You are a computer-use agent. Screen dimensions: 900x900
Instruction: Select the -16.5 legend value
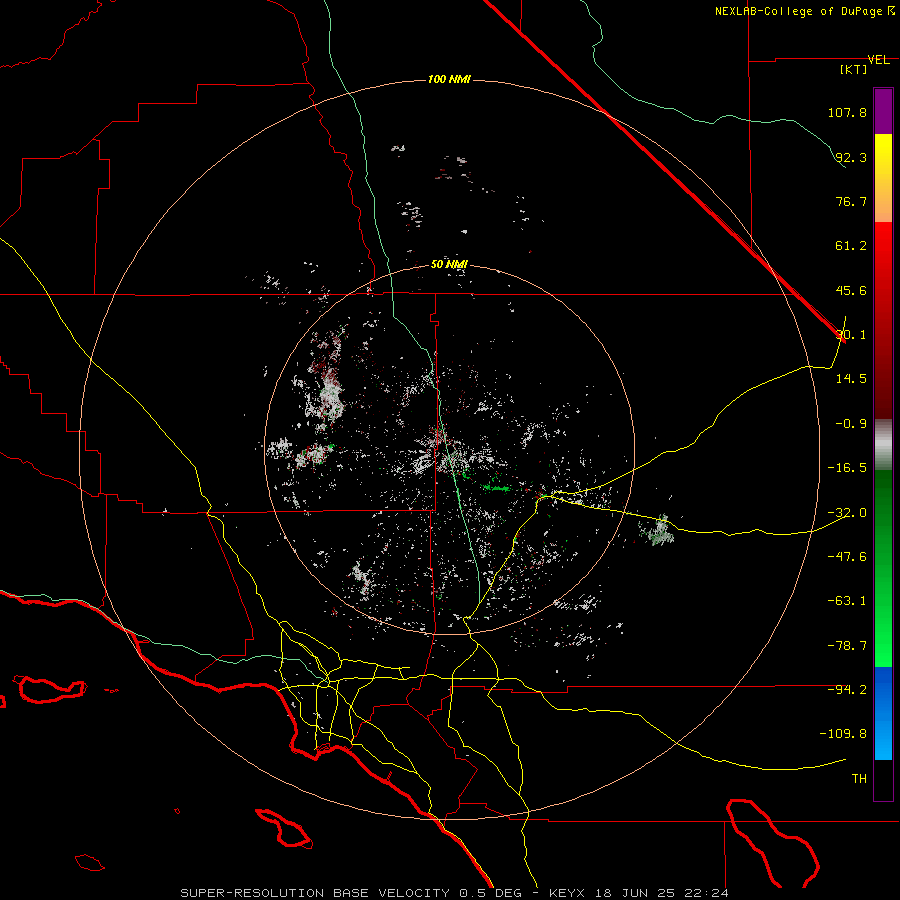[x=847, y=468]
